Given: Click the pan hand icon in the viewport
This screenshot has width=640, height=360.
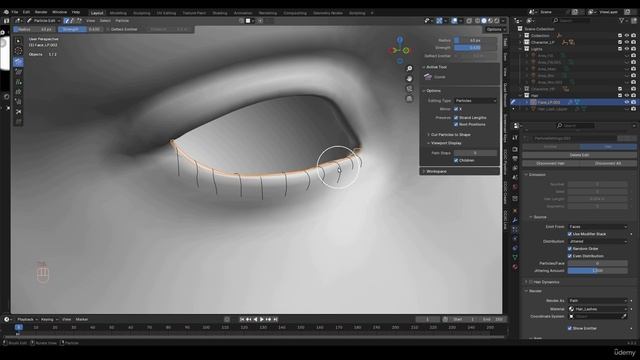Looking at the screenshot, I should (409, 78).
